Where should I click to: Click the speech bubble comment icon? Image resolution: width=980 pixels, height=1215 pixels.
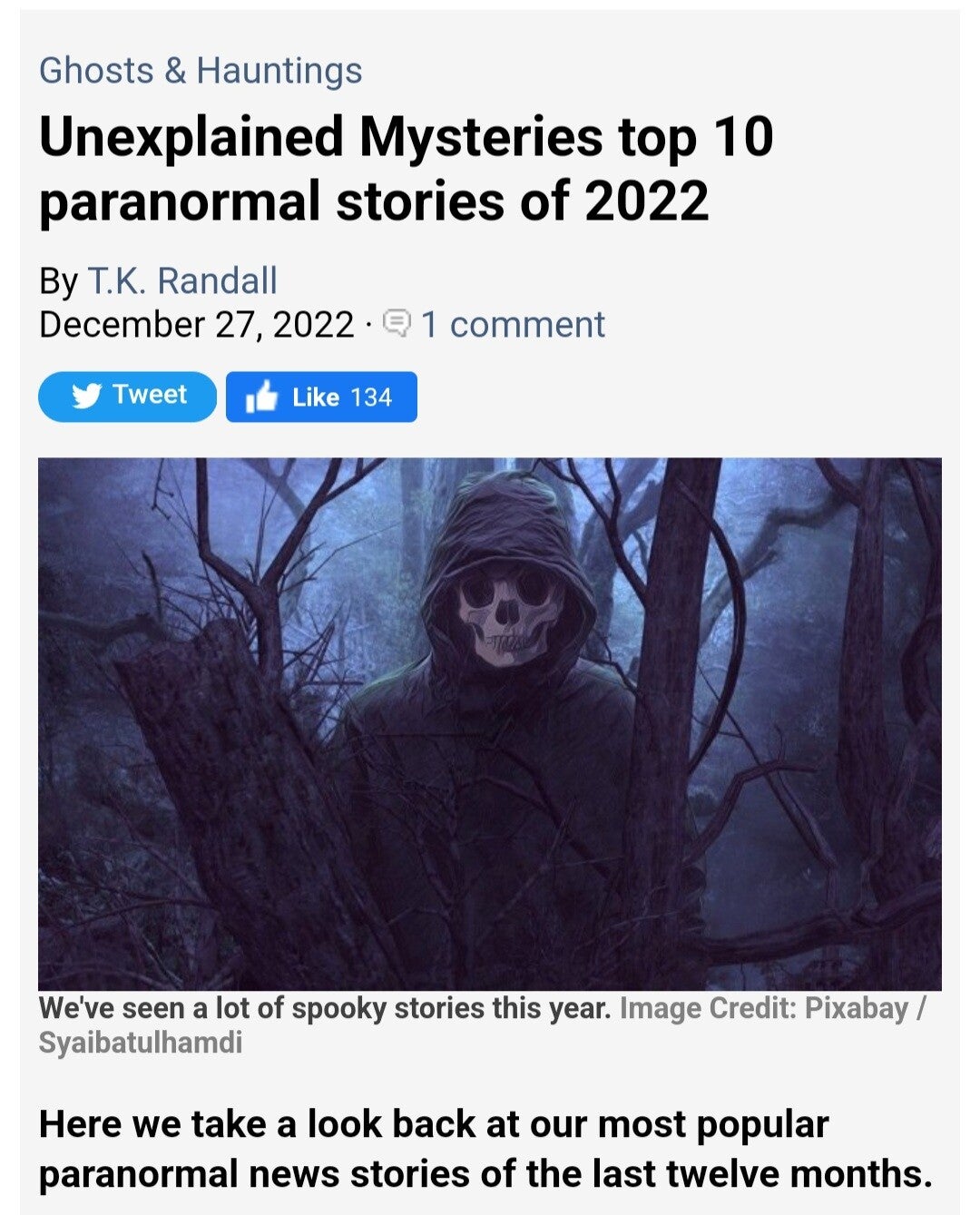(397, 322)
